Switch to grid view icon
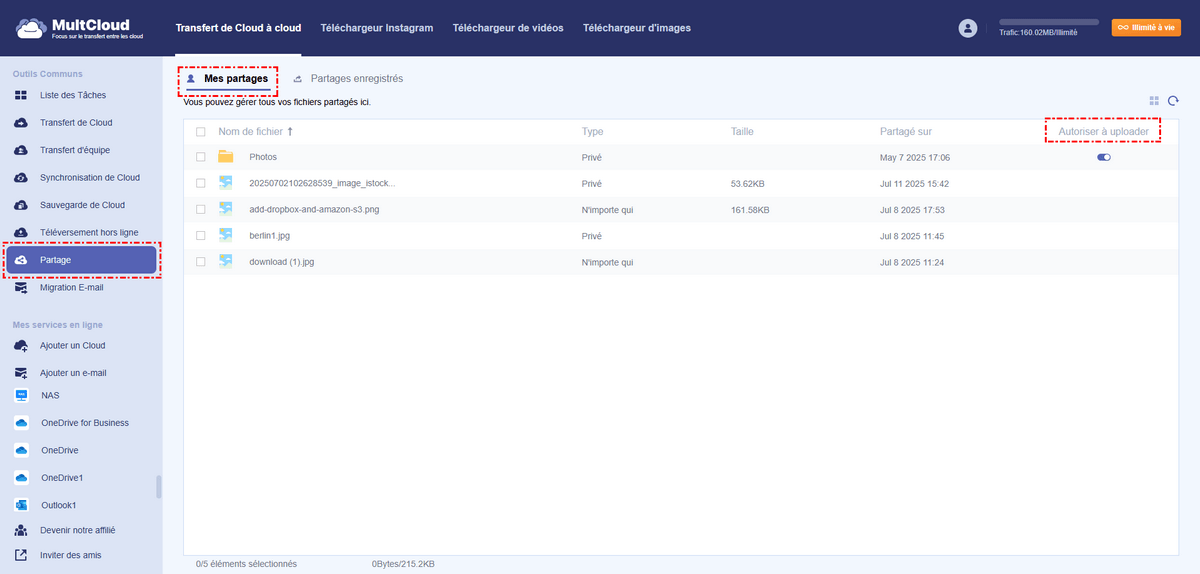Screen dimensions: 1200x574 pyautogui.click(x=1154, y=101)
